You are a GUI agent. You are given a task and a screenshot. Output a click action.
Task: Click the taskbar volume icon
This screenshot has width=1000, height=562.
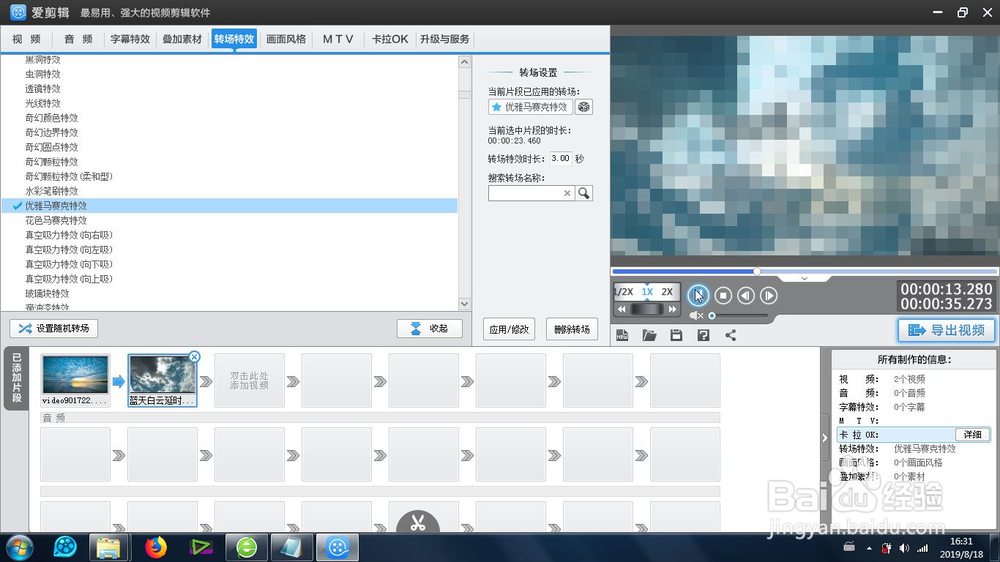tap(904, 548)
